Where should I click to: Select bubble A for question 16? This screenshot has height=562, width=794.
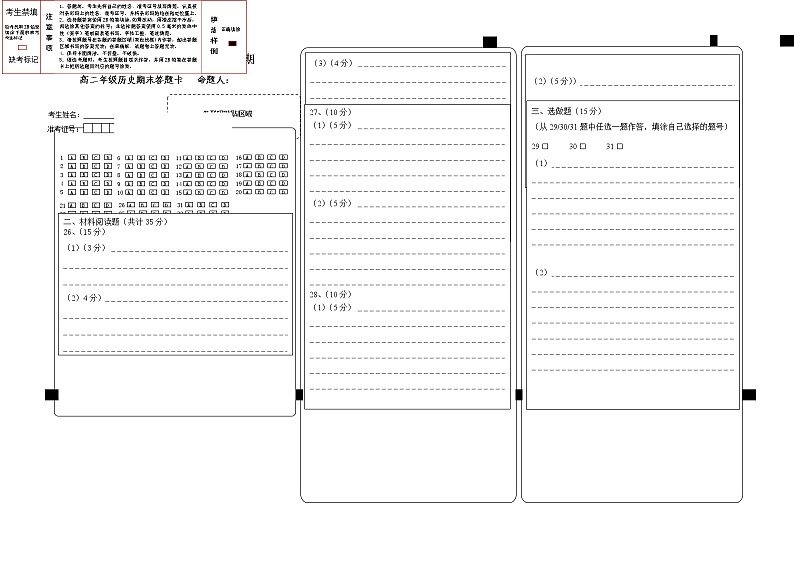(x=248, y=157)
